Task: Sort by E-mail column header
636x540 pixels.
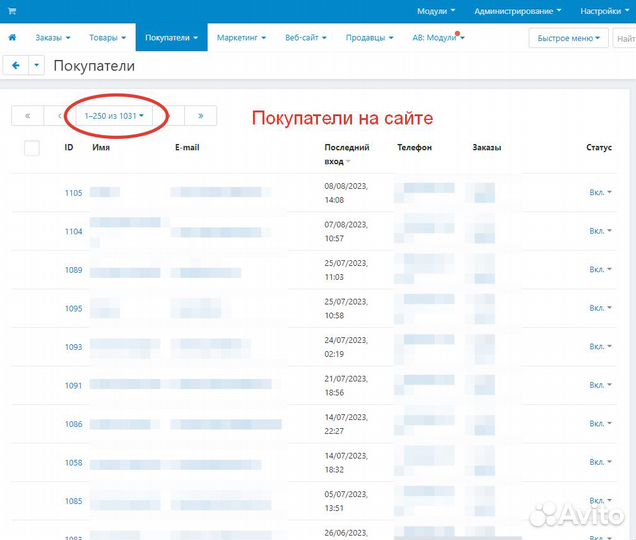Action: [x=187, y=147]
